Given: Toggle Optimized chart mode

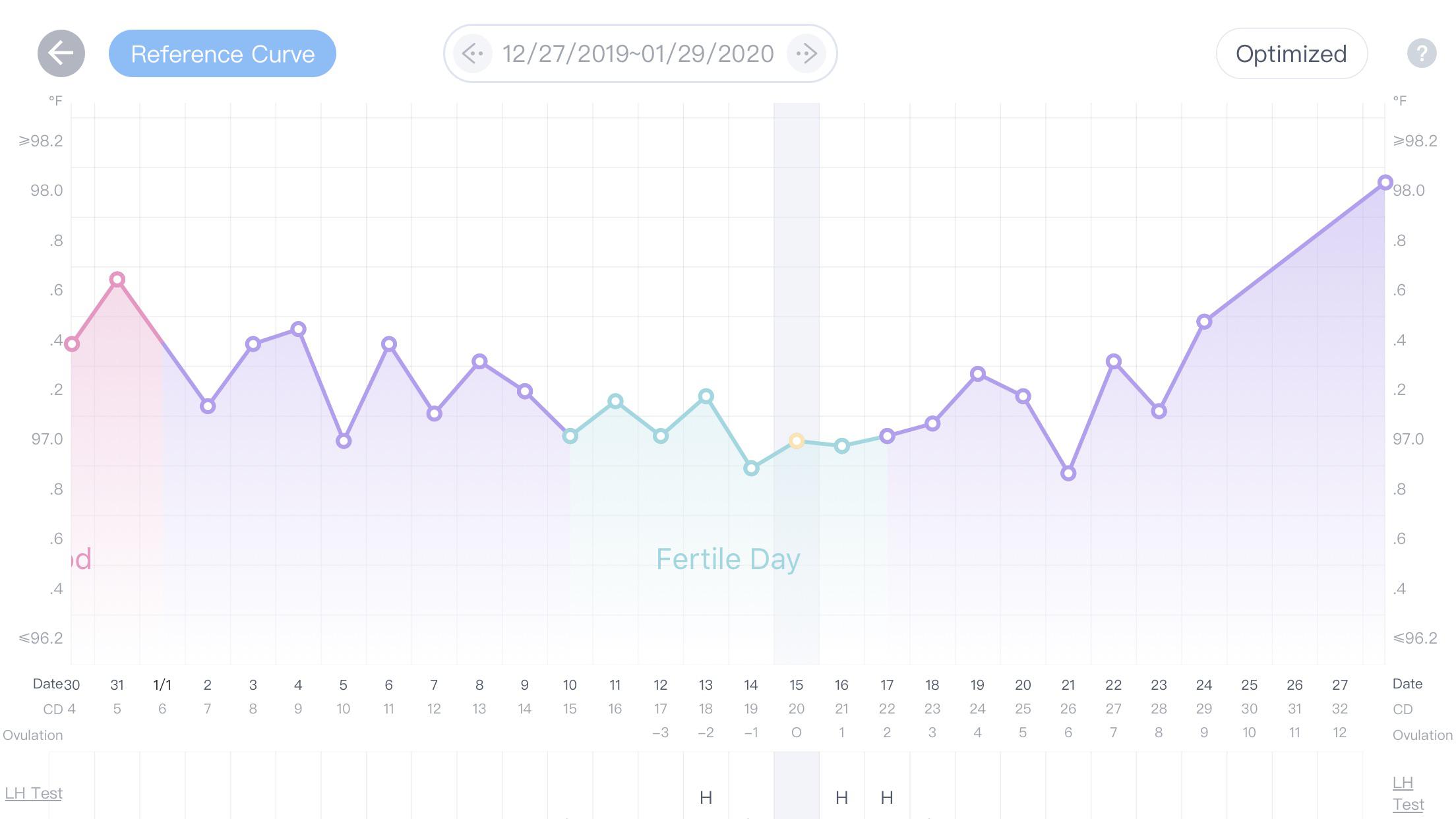Looking at the screenshot, I should 1291,53.
